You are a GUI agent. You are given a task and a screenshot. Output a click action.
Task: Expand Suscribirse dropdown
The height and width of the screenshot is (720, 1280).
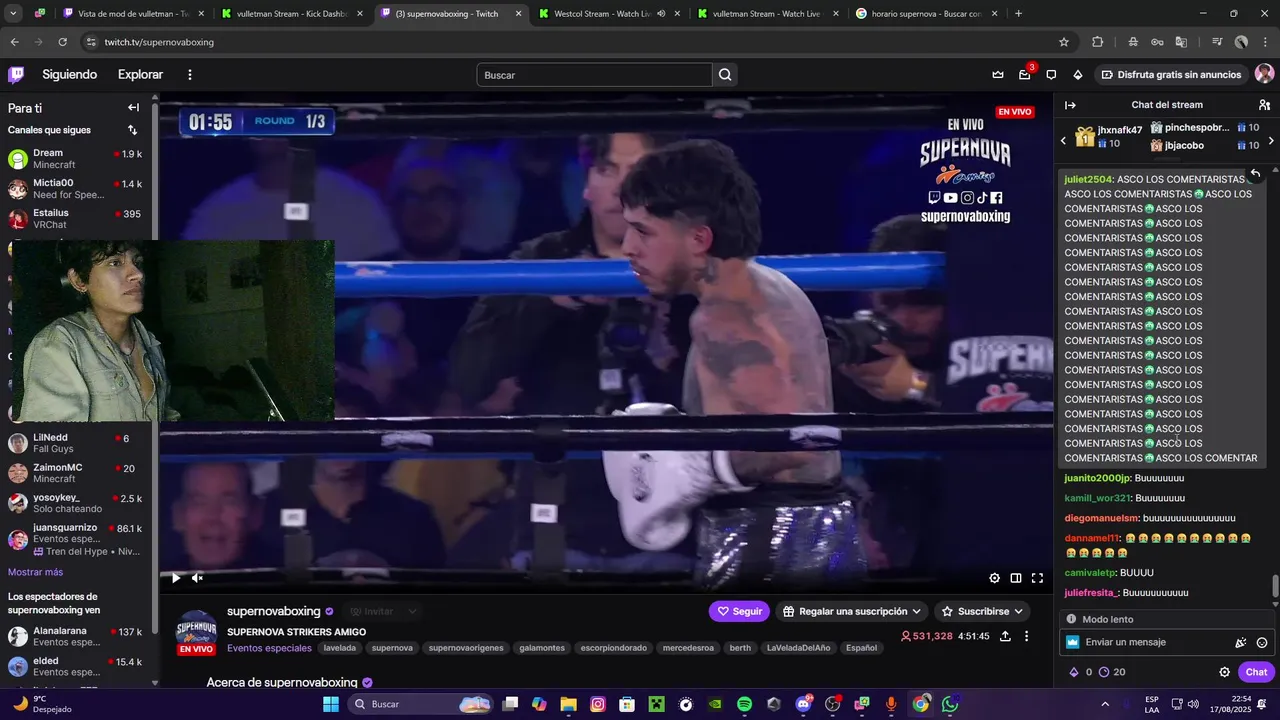coord(983,611)
